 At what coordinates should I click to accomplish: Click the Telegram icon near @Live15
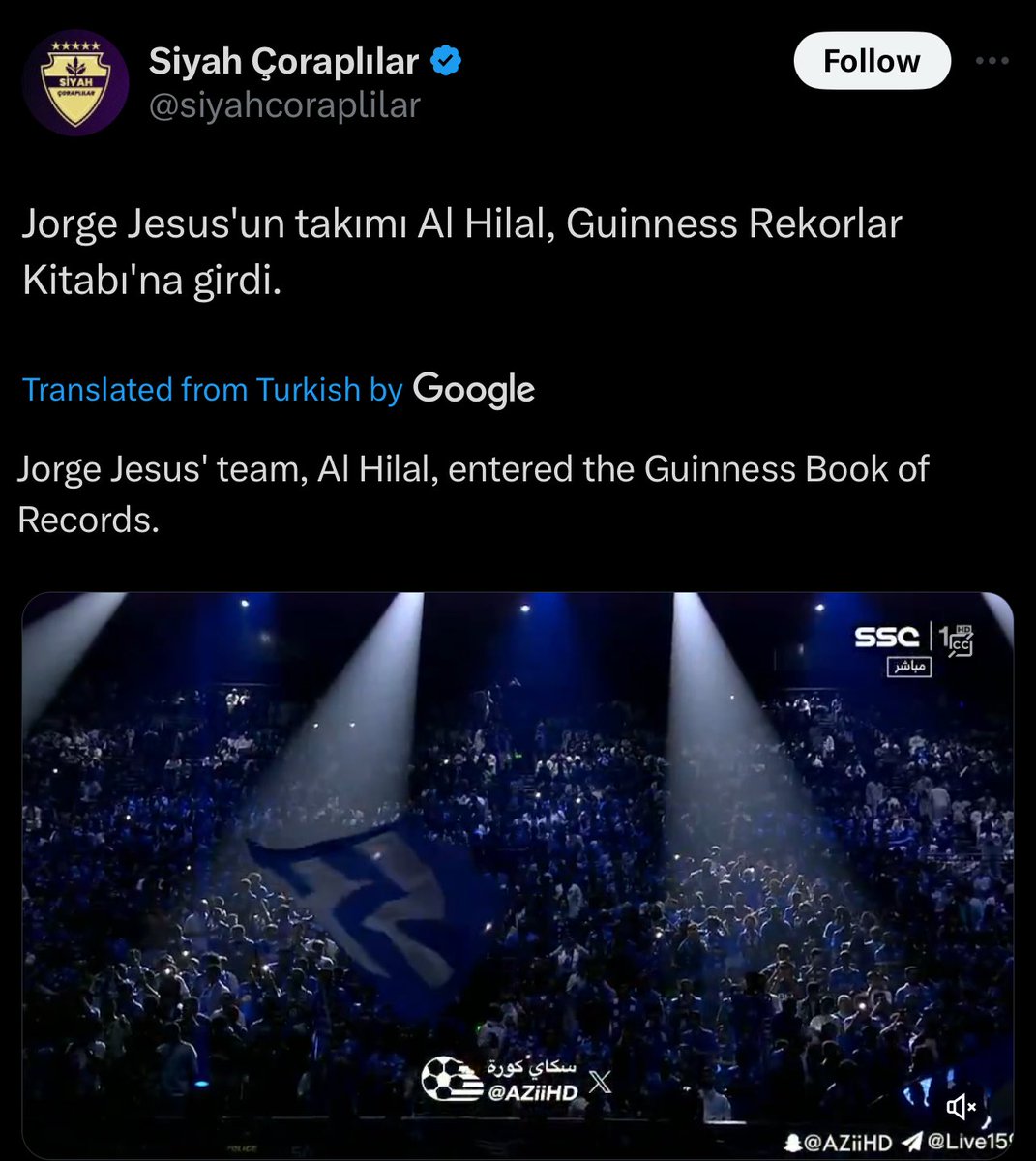(x=911, y=1143)
